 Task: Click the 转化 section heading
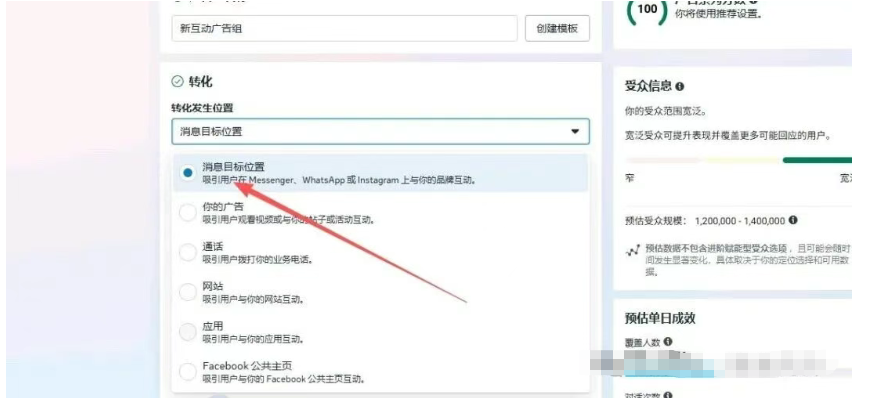200,82
